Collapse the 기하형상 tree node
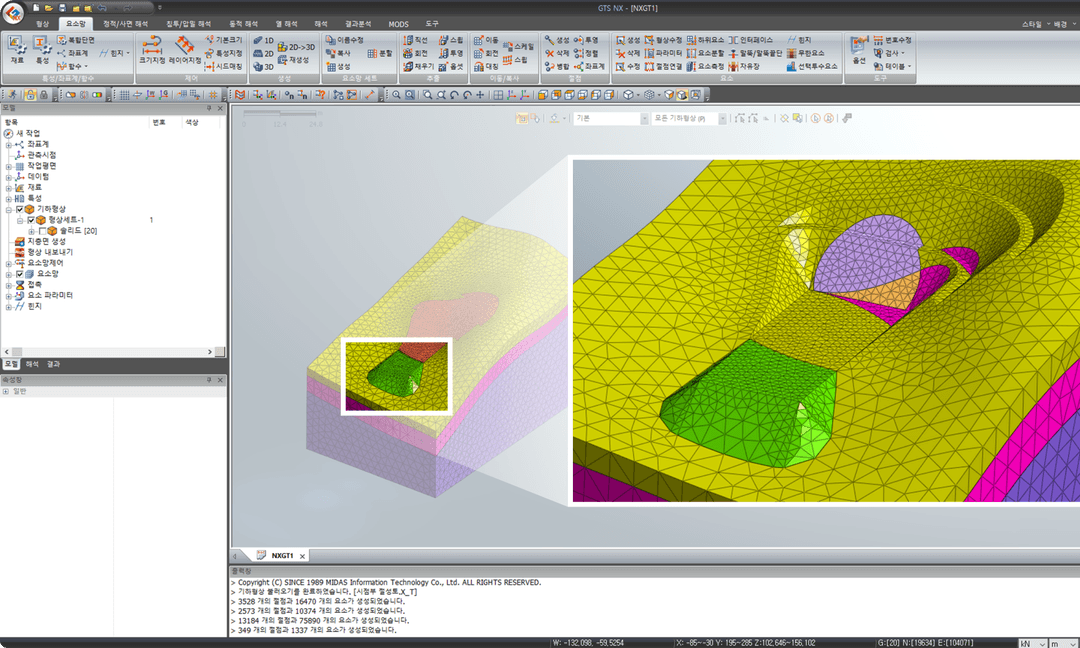1080x648 pixels. [x=8, y=209]
